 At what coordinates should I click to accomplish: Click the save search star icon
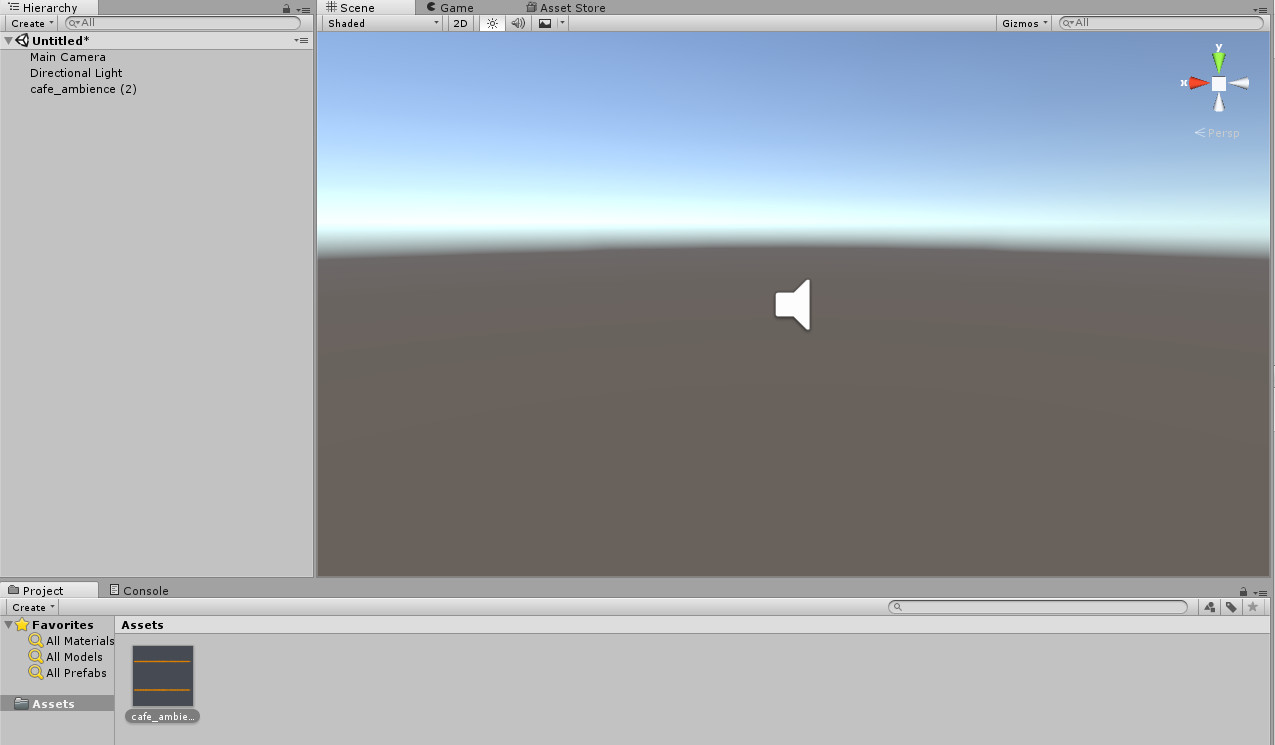(x=1252, y=607)
